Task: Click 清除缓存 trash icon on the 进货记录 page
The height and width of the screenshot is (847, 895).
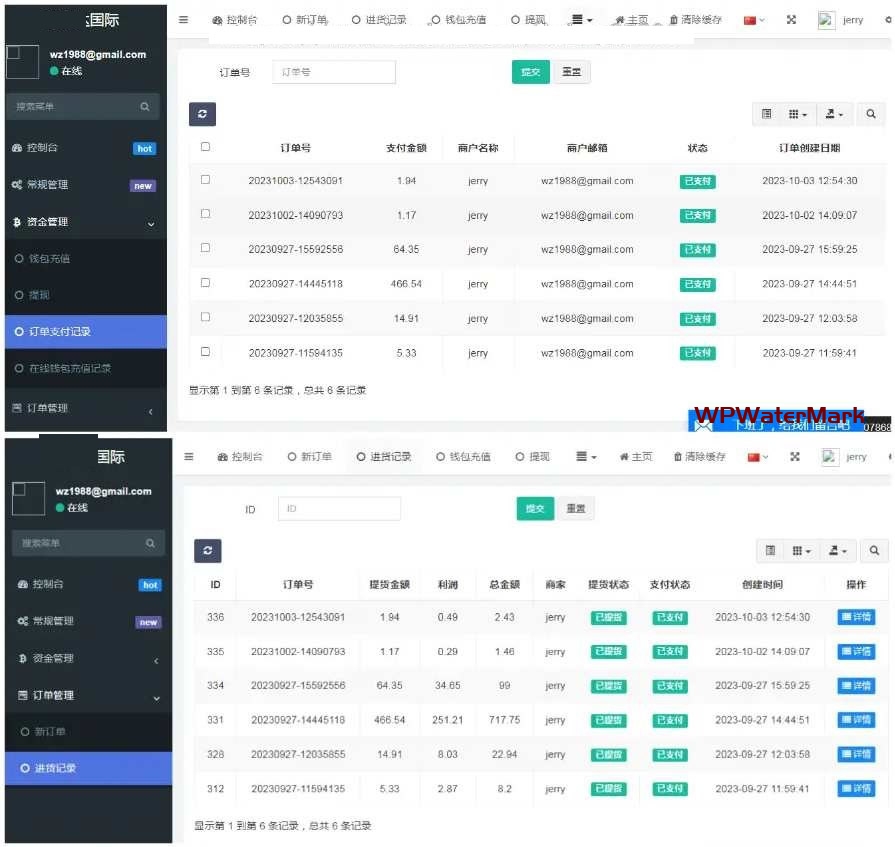Action: point(678,457)
